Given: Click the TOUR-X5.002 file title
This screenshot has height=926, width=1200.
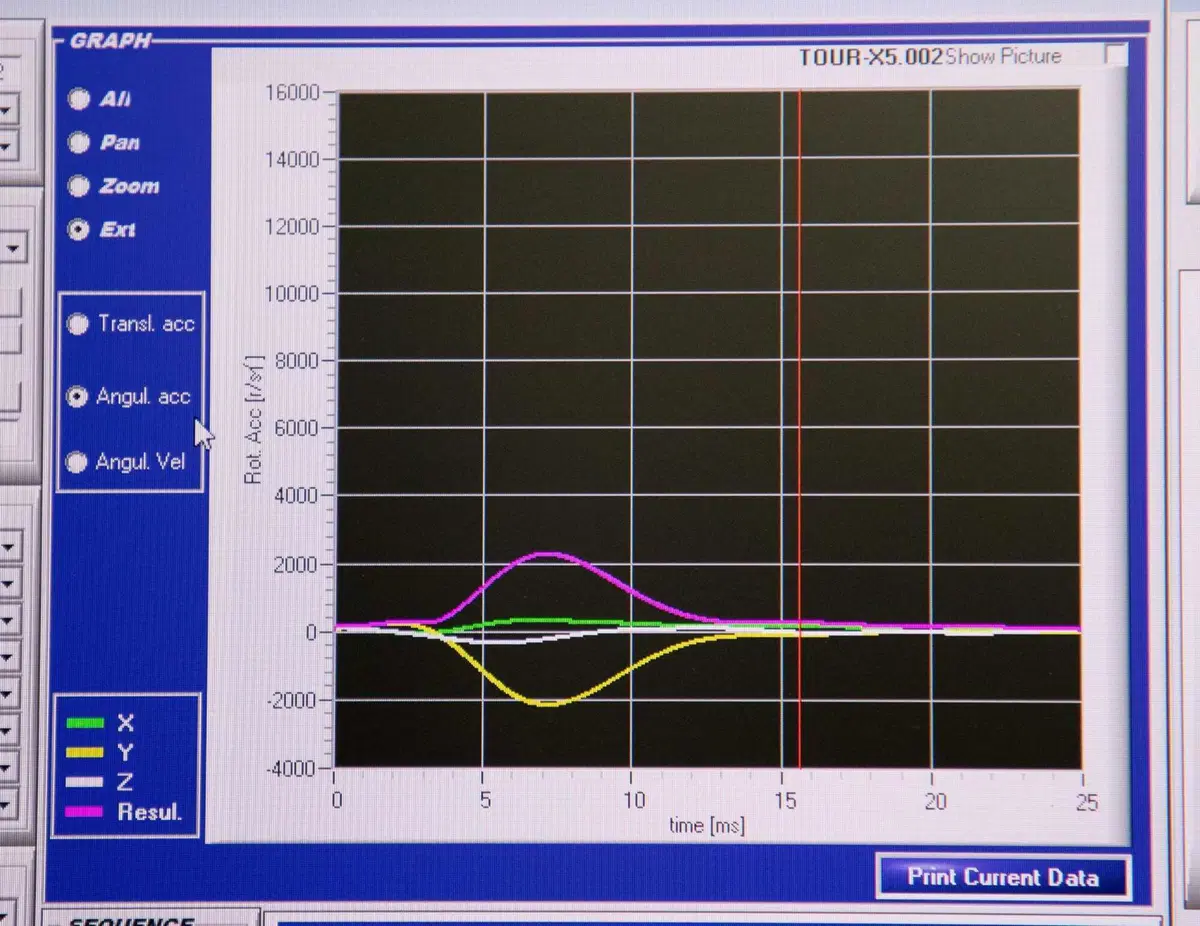Looking at the screenshot, I should [x=870, y=57].
